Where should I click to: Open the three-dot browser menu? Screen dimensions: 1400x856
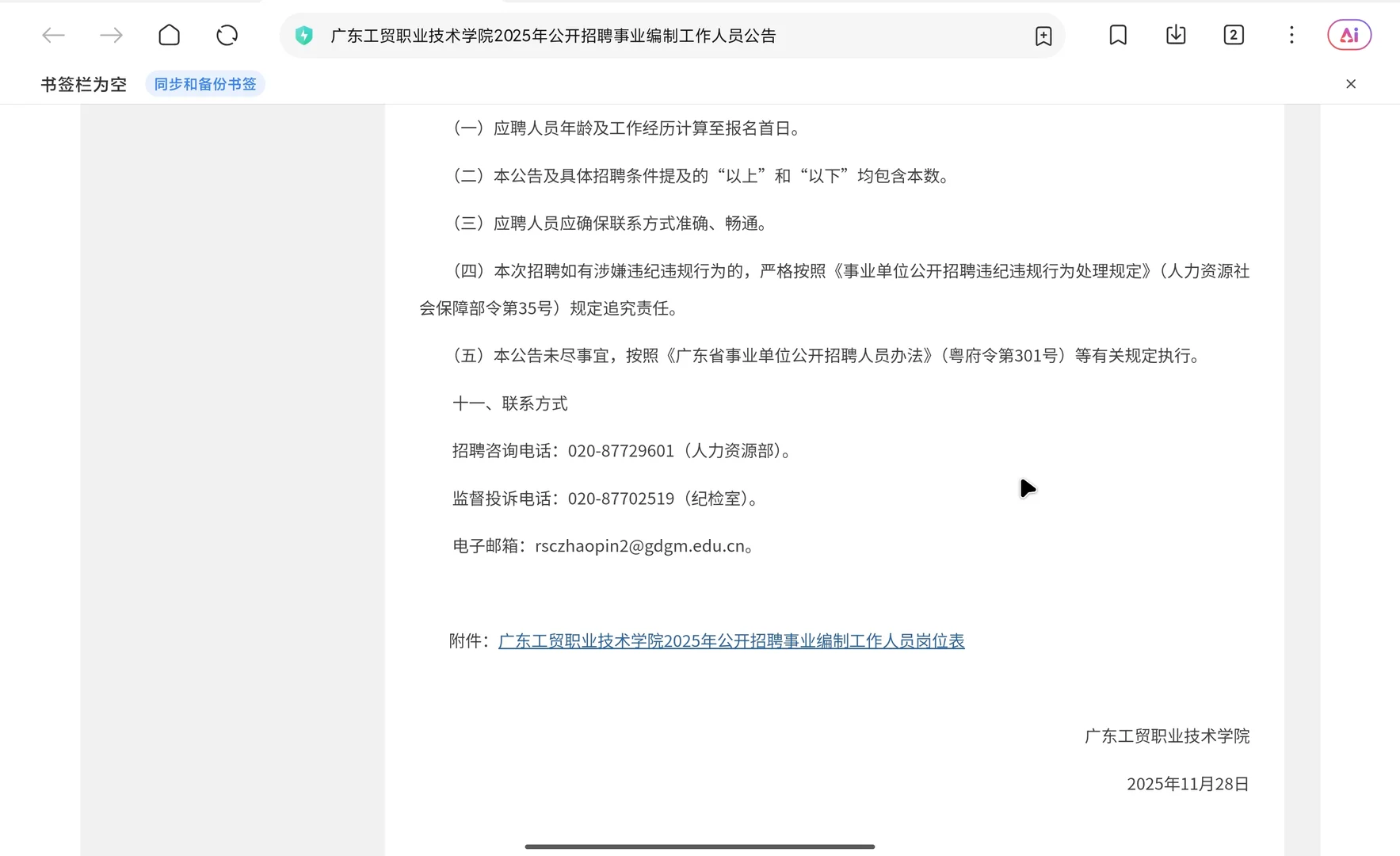(1291, 35)
